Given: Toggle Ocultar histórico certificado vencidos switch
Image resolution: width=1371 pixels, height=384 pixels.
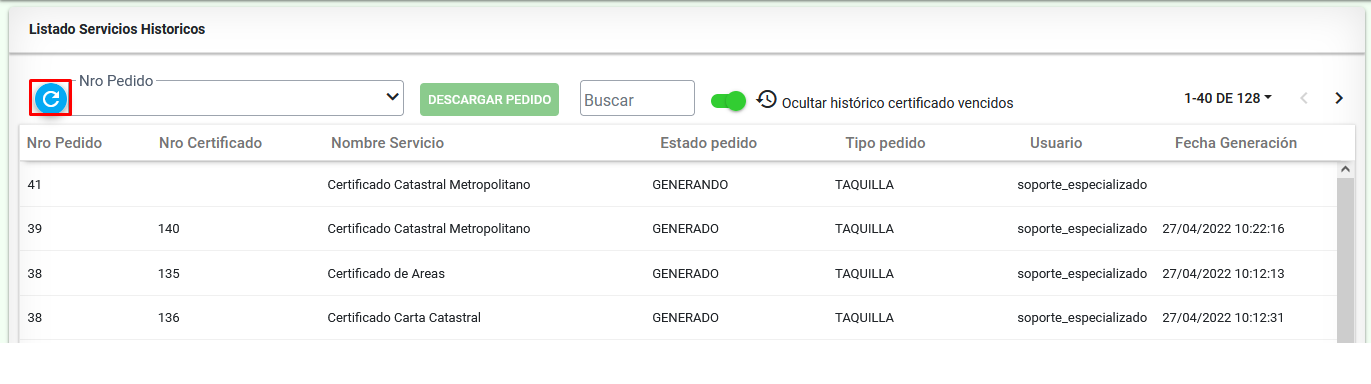Looking at the screenshot, I should click(x=728, y=101).
